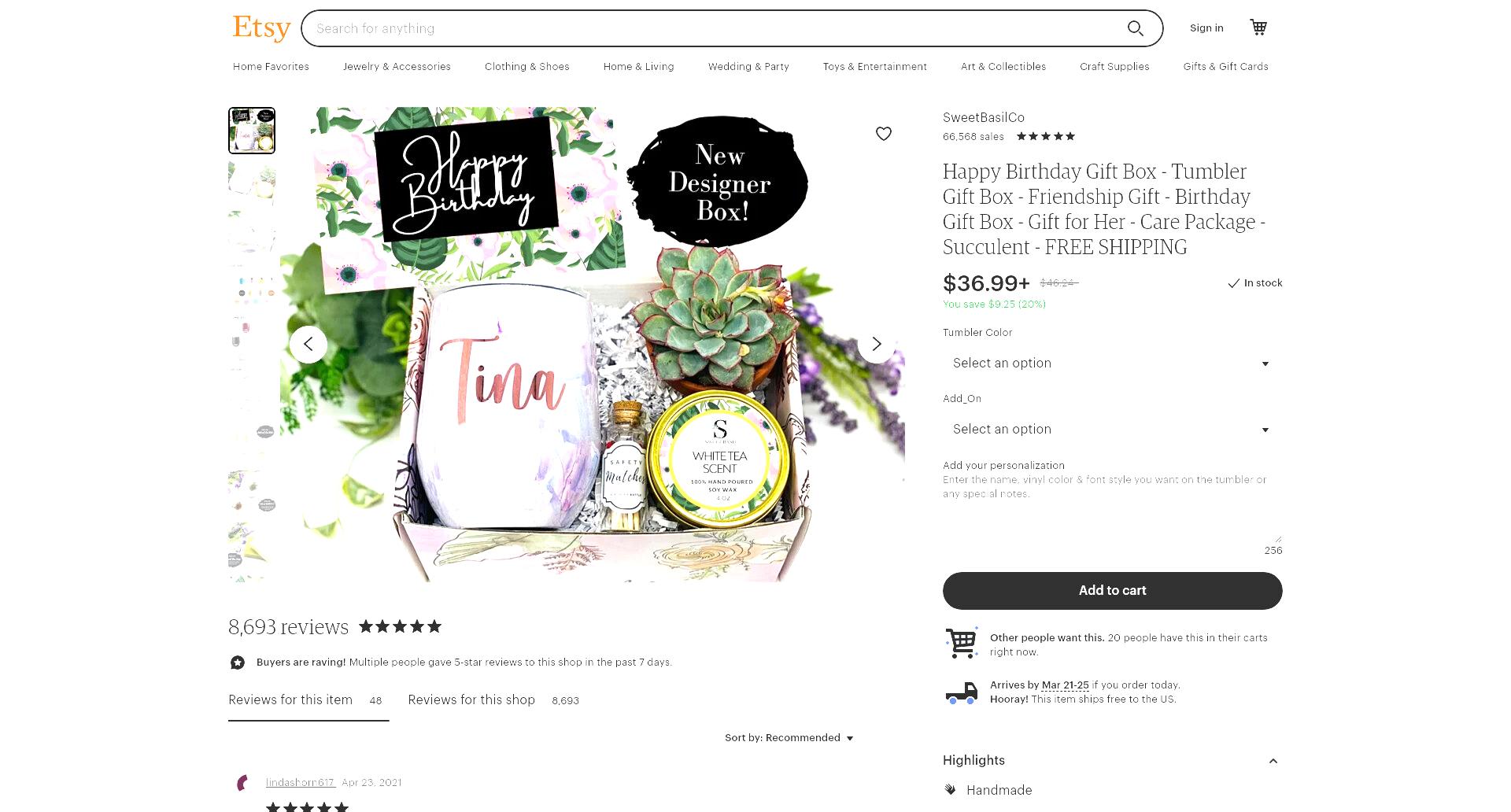Show previous product image arrow
Screen dimensions: 1511x812
tap(308, 345)
